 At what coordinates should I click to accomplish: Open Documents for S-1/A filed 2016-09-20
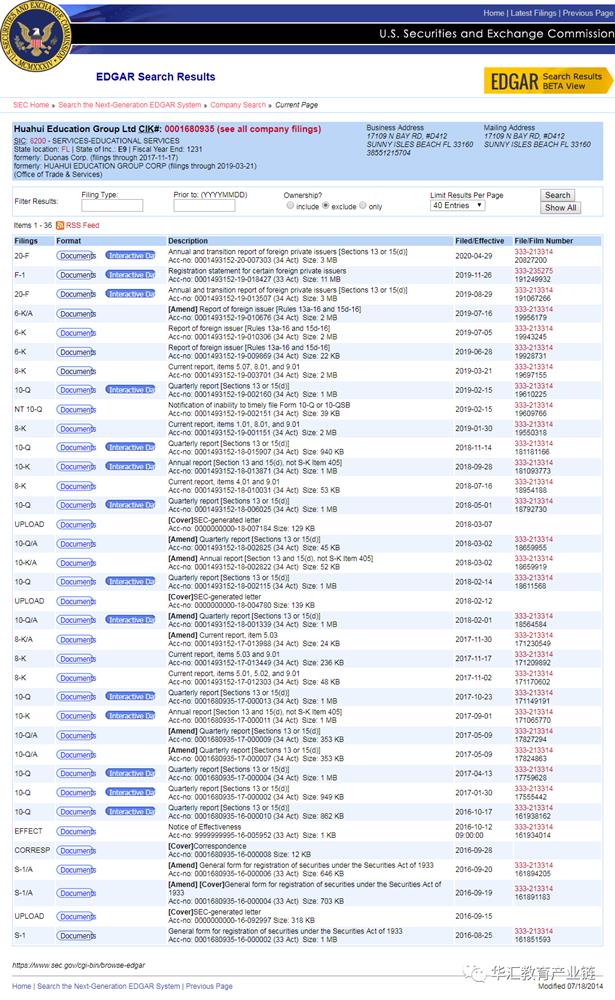pyautogui.click(x=77, y=870)
